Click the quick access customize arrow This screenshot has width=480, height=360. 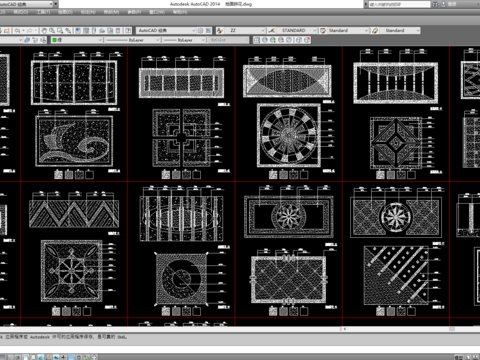coord(56,4)
